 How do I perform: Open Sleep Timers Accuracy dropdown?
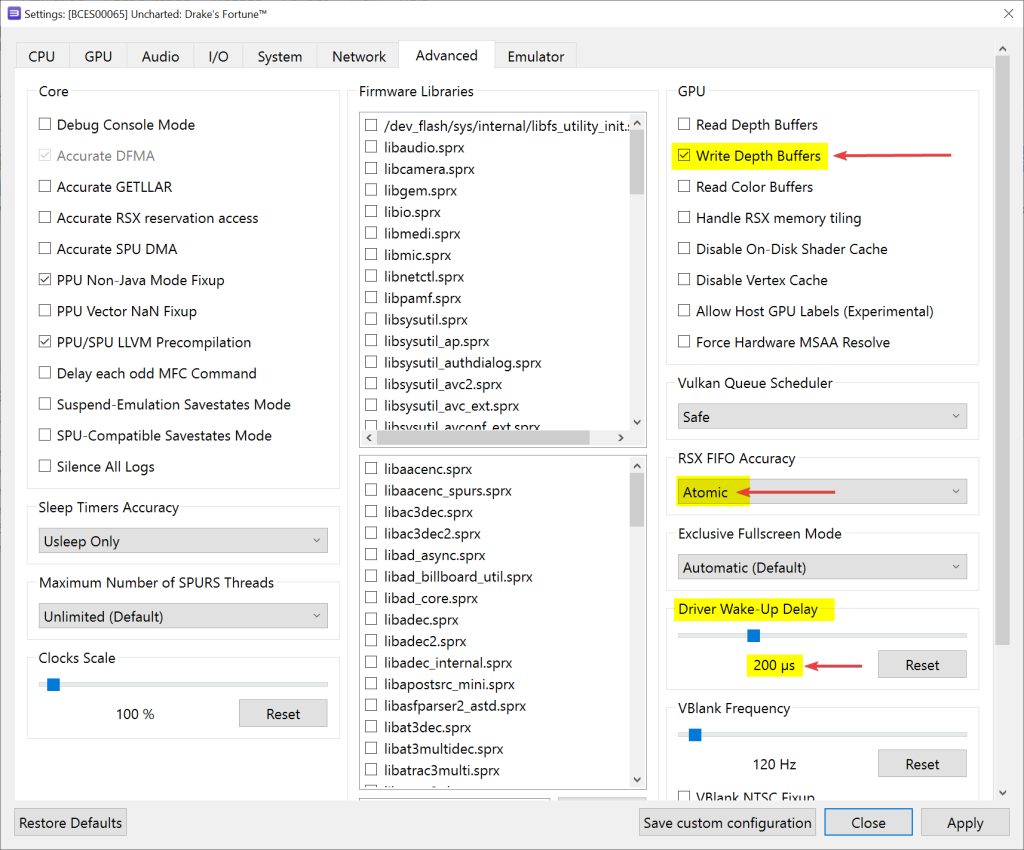[183, 541]
